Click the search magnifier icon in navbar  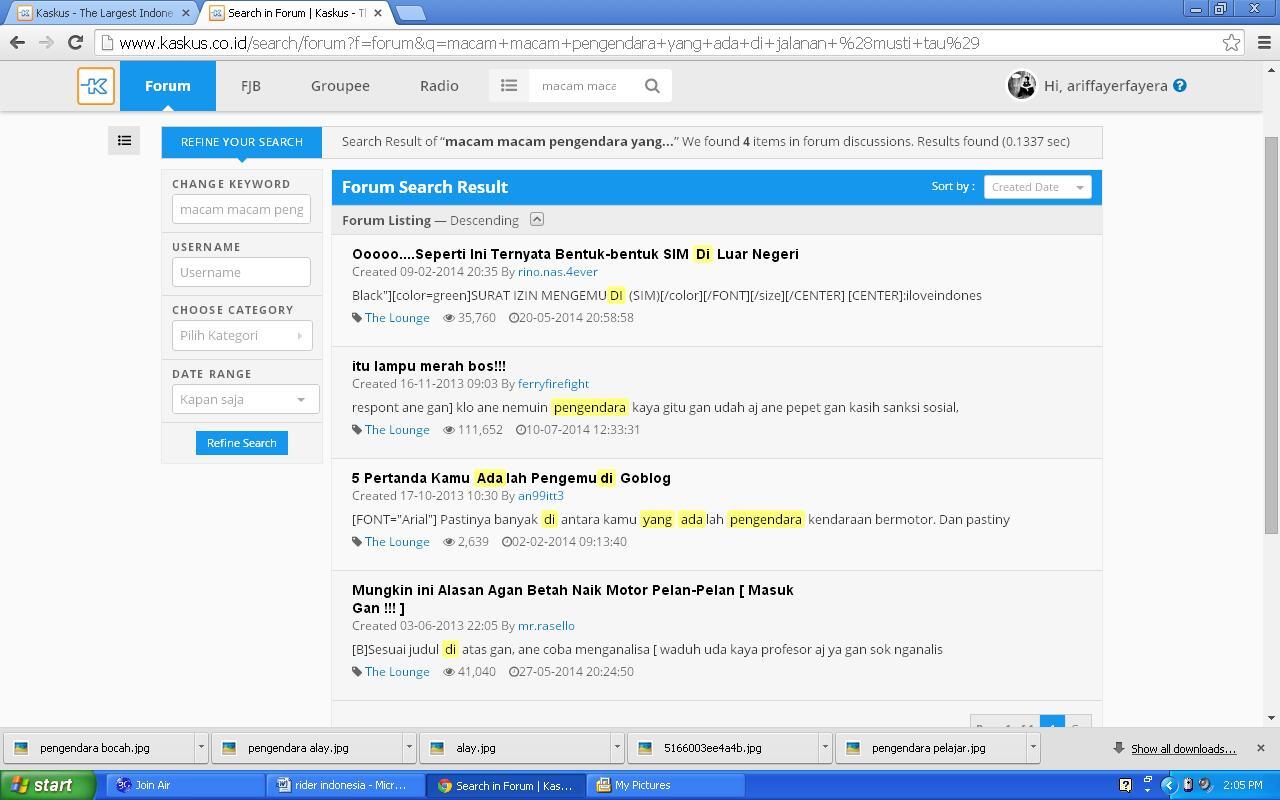pyautogui.click(x=652, y=86)
